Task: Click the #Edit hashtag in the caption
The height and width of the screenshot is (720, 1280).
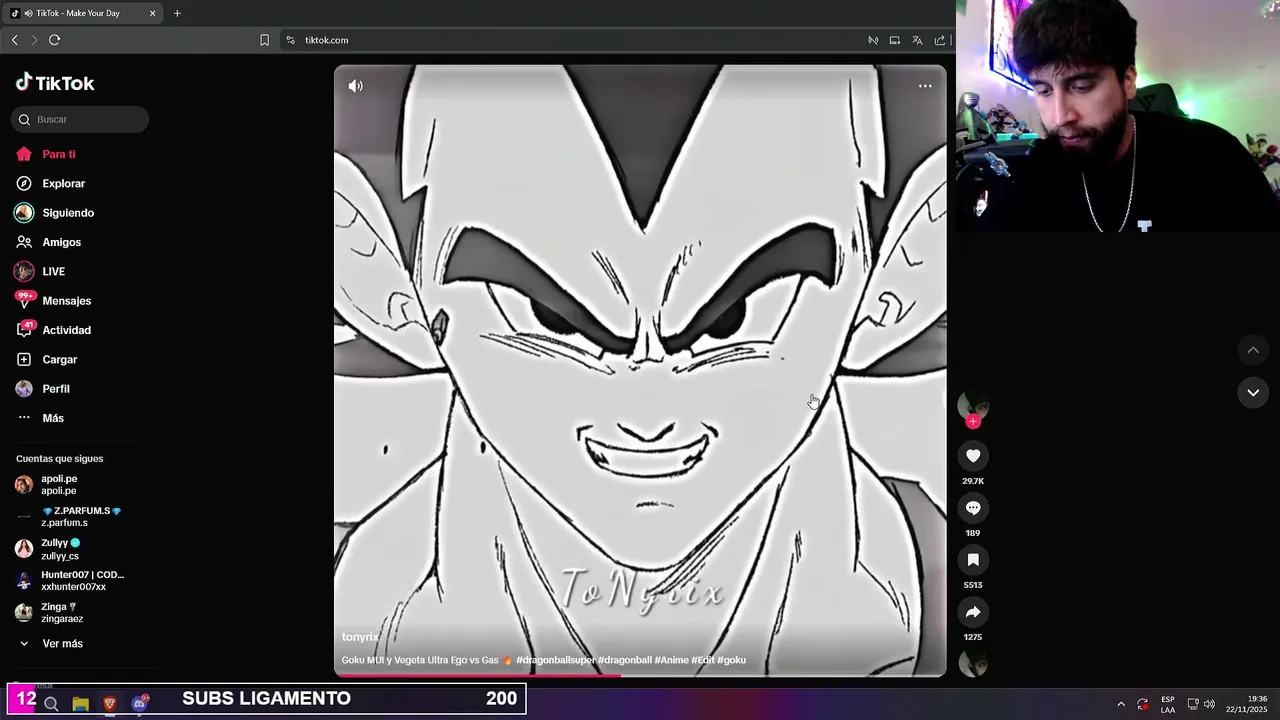Action: 703,660
